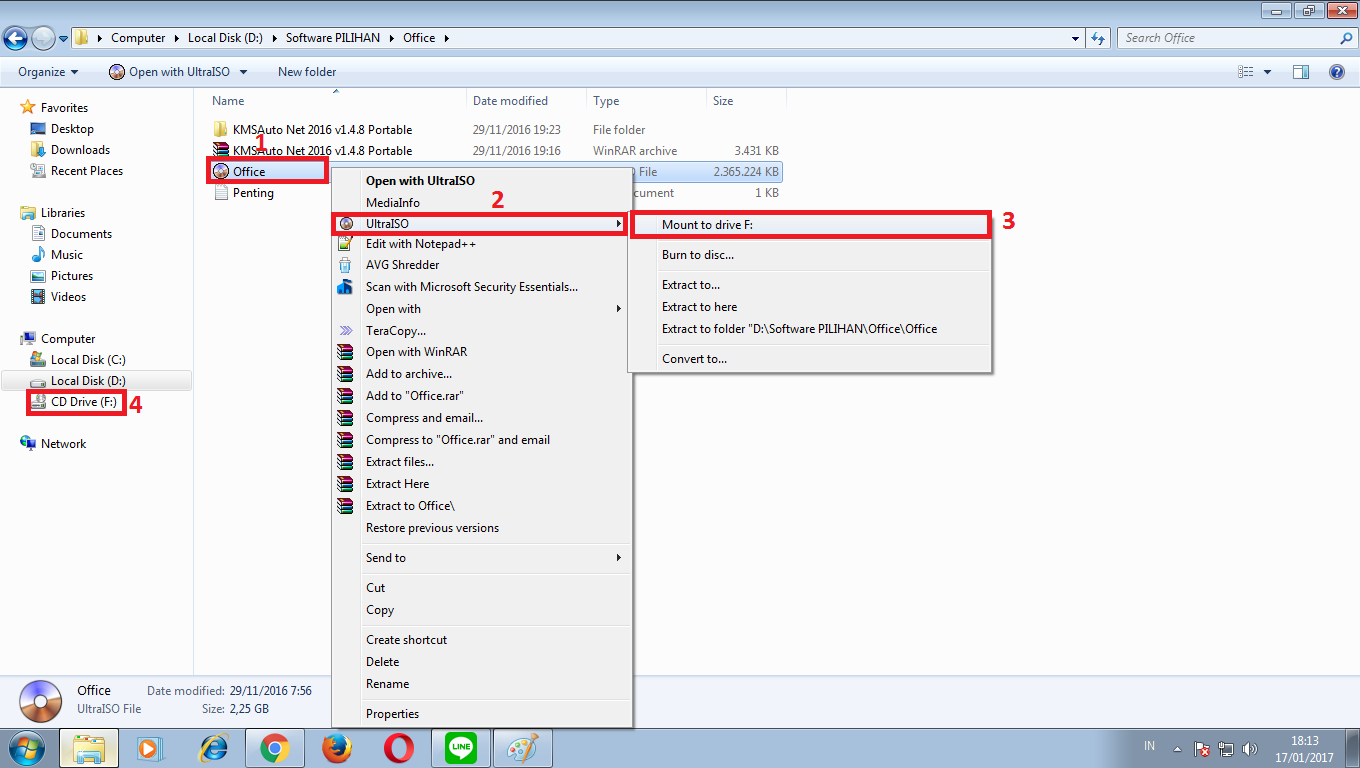
Task: Toggle the preview pane icon
Action: 1301,72
